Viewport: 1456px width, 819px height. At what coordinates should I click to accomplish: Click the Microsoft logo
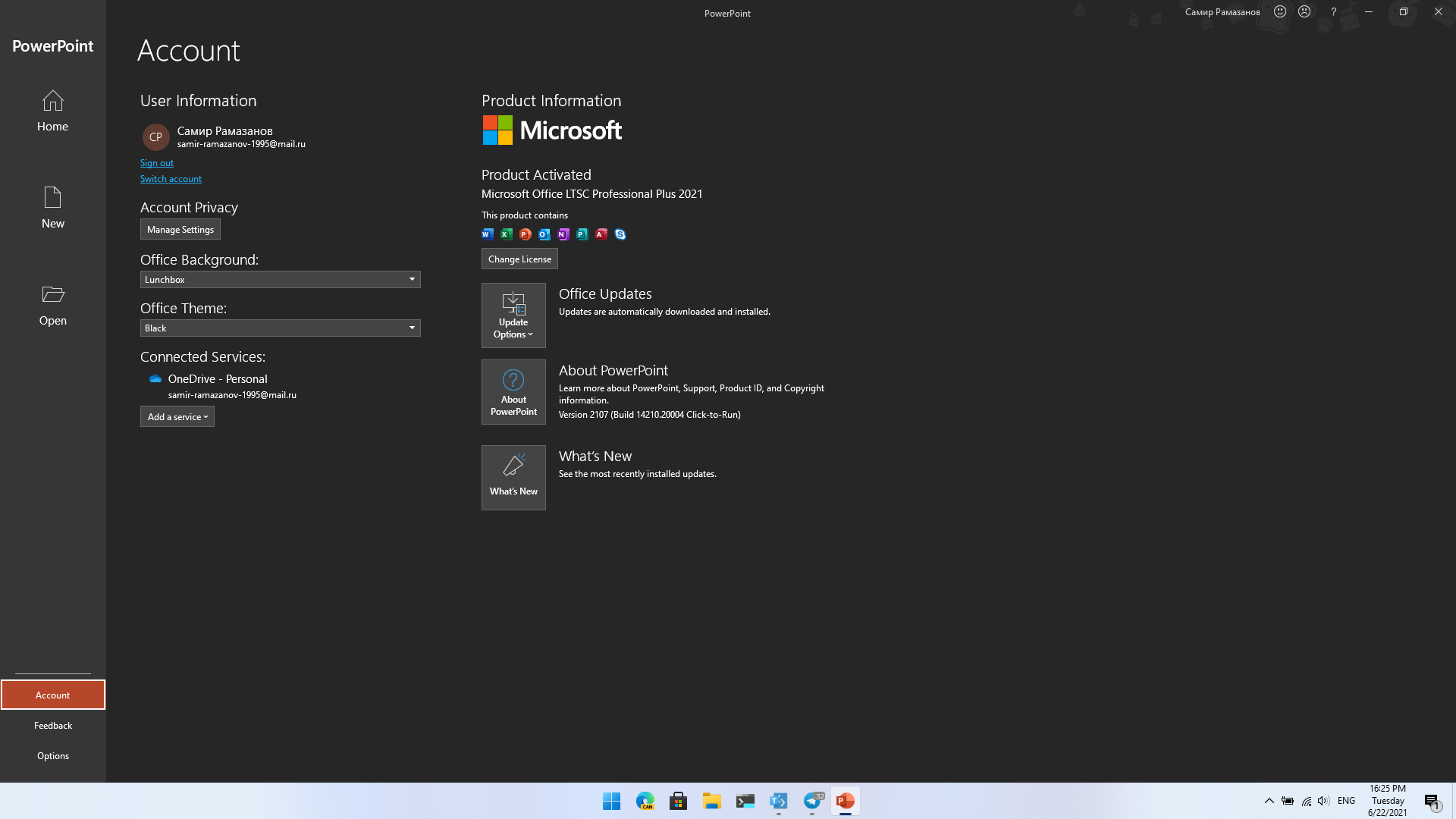point(552,130)
